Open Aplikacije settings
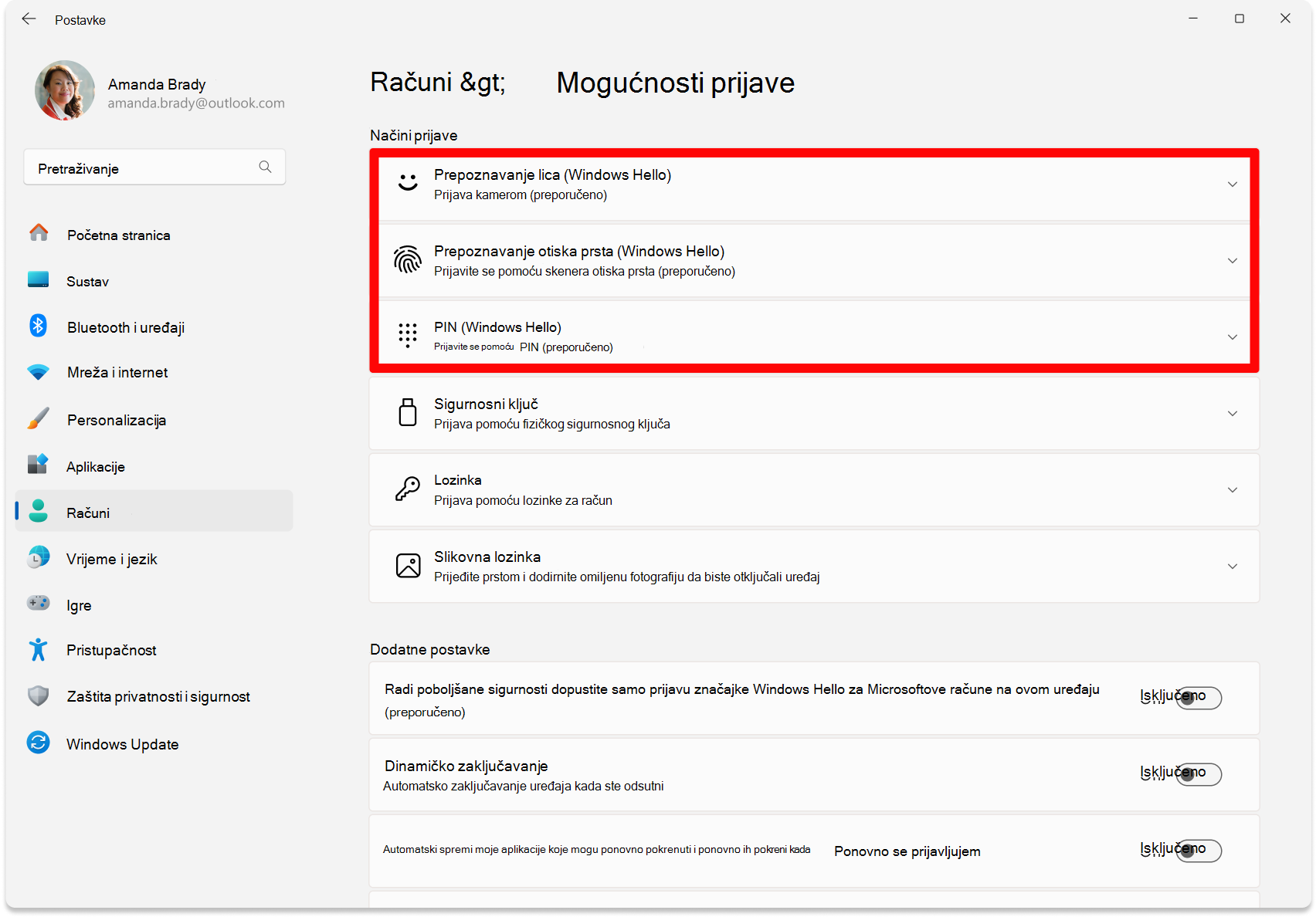 click(154, 466)
